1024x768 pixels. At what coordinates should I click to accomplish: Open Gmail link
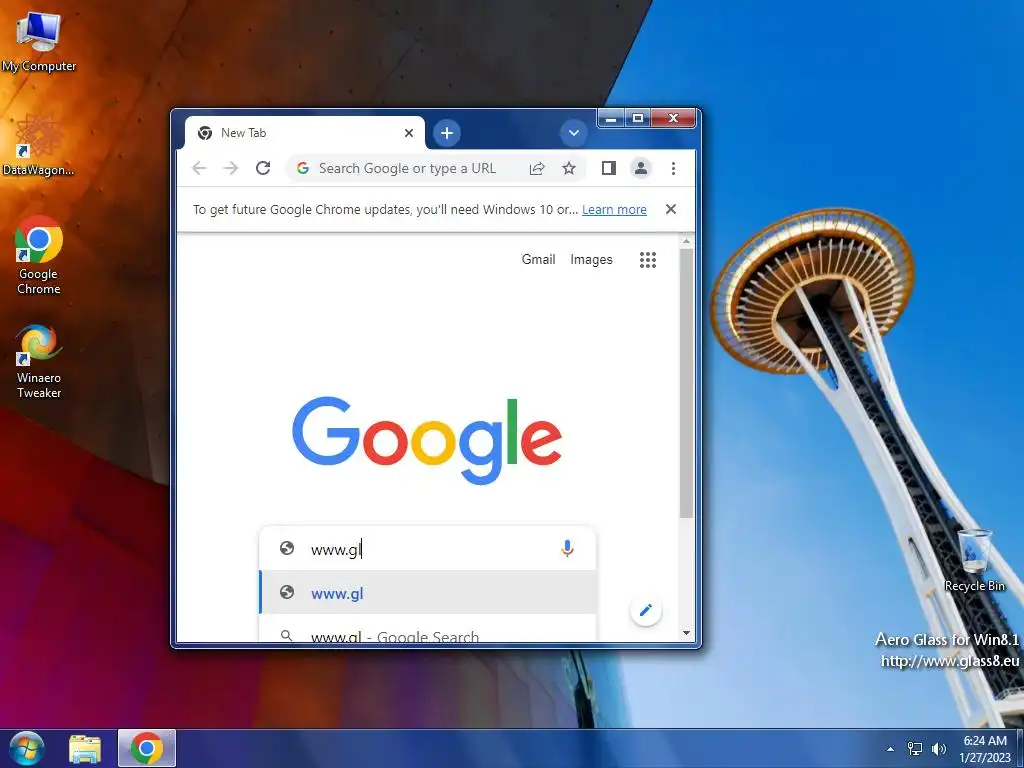pos(538,259)
